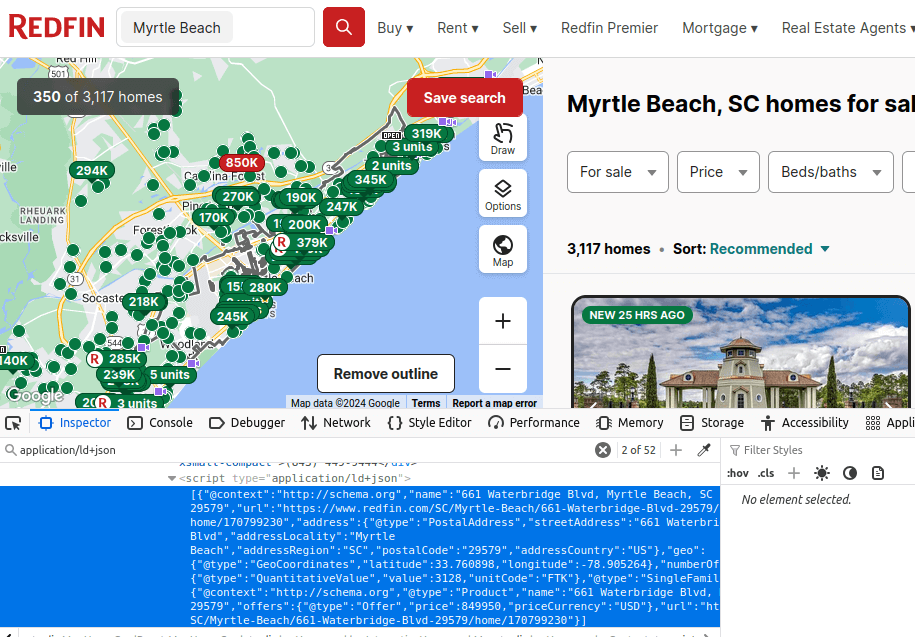Expand the For sale filter dropdown
This screenshot has width=915, height=637.
pyautogui.click(x=617, y=172)
